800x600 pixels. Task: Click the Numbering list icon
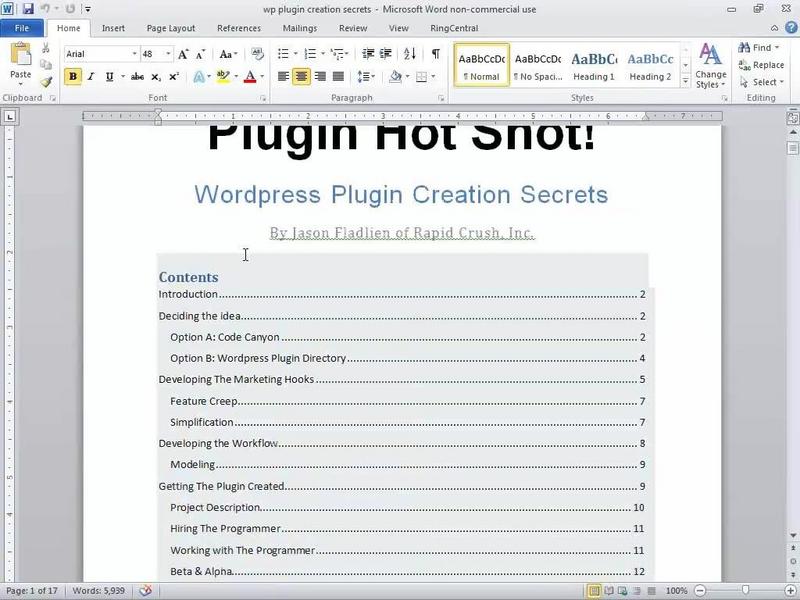[x=310, y=54]
